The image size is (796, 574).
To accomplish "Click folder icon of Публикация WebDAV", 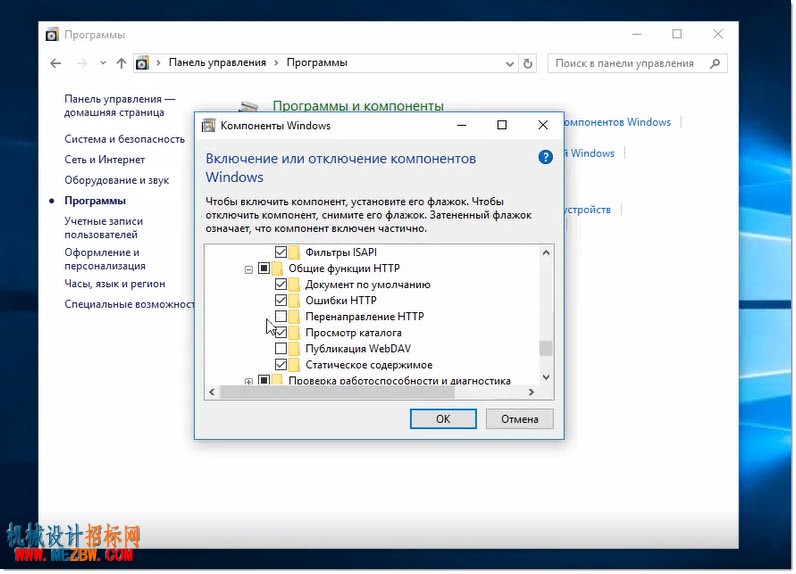I will (x=294, y=349).
